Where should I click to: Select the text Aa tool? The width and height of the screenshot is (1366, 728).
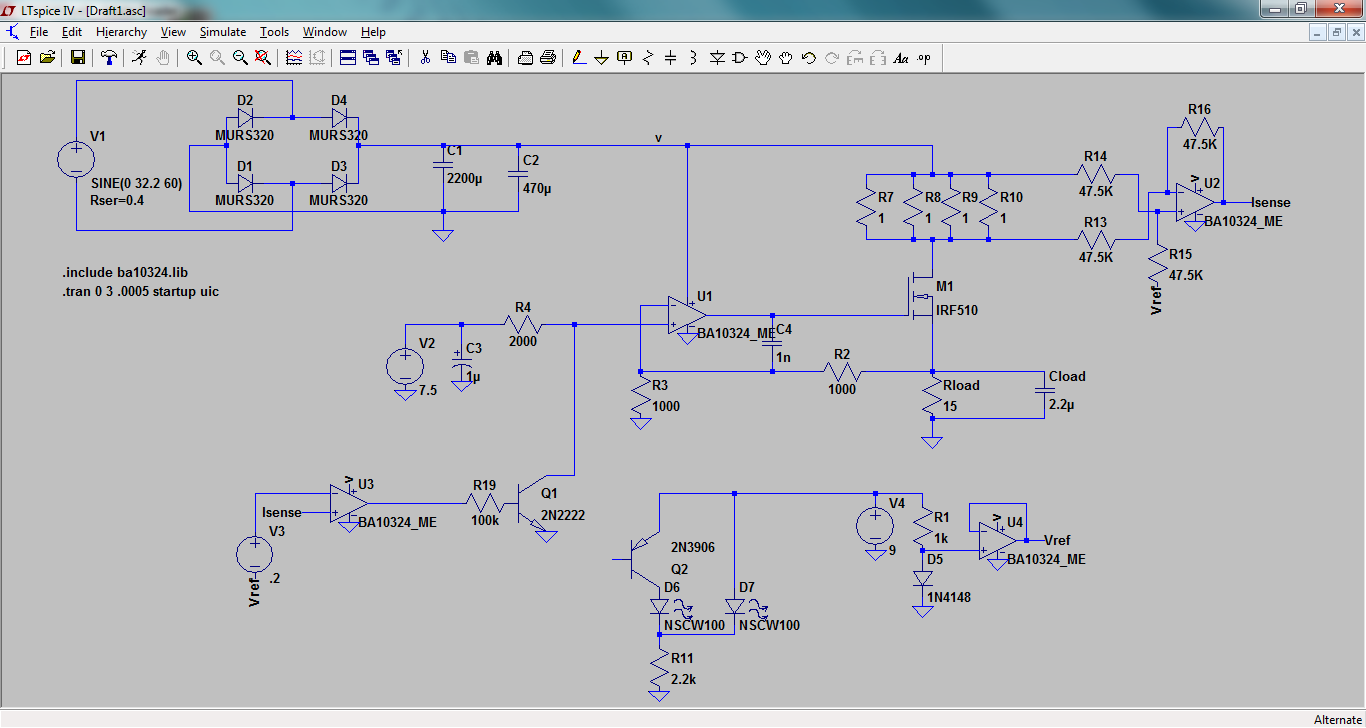901,58
